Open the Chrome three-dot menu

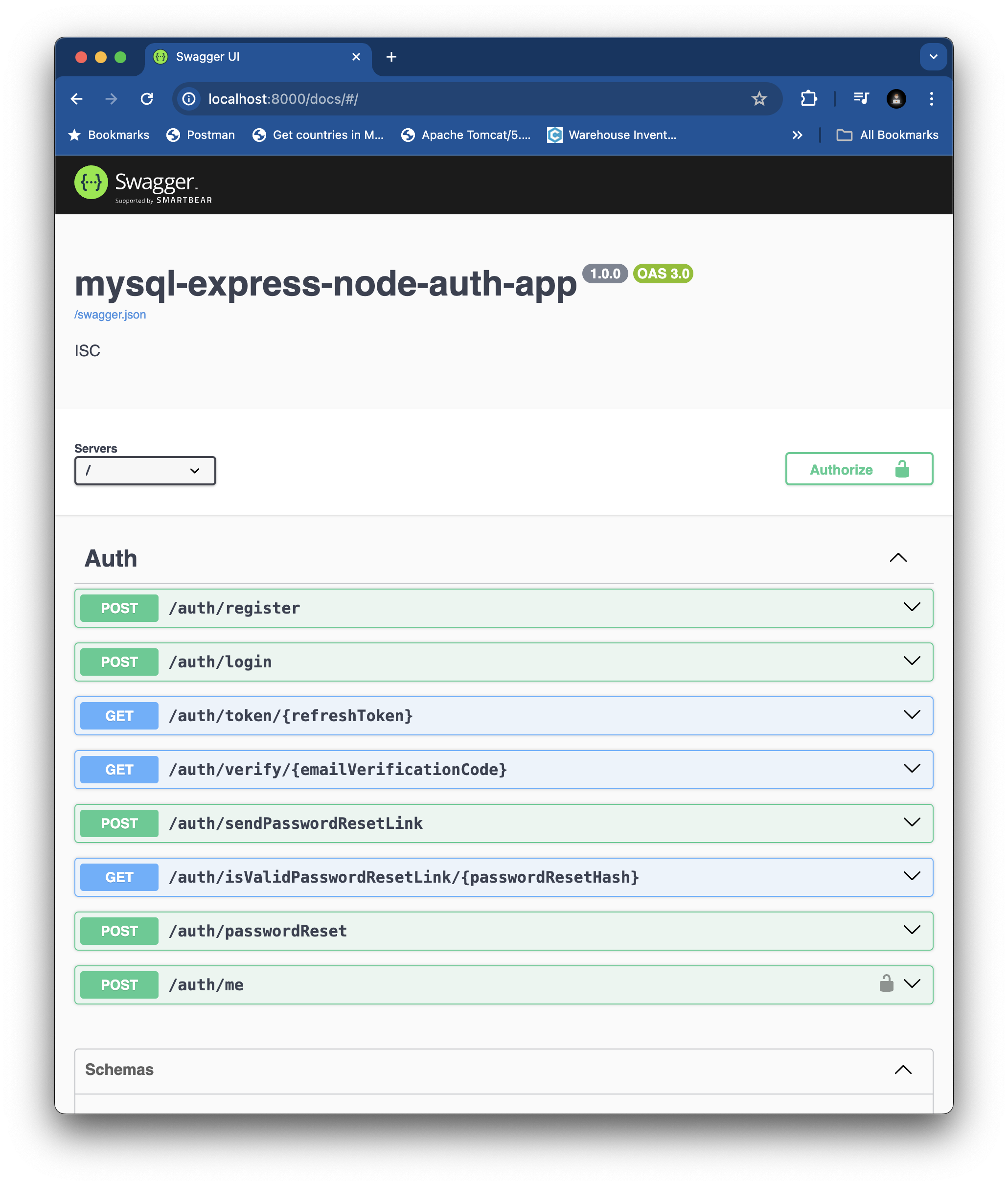pos(932,99)
